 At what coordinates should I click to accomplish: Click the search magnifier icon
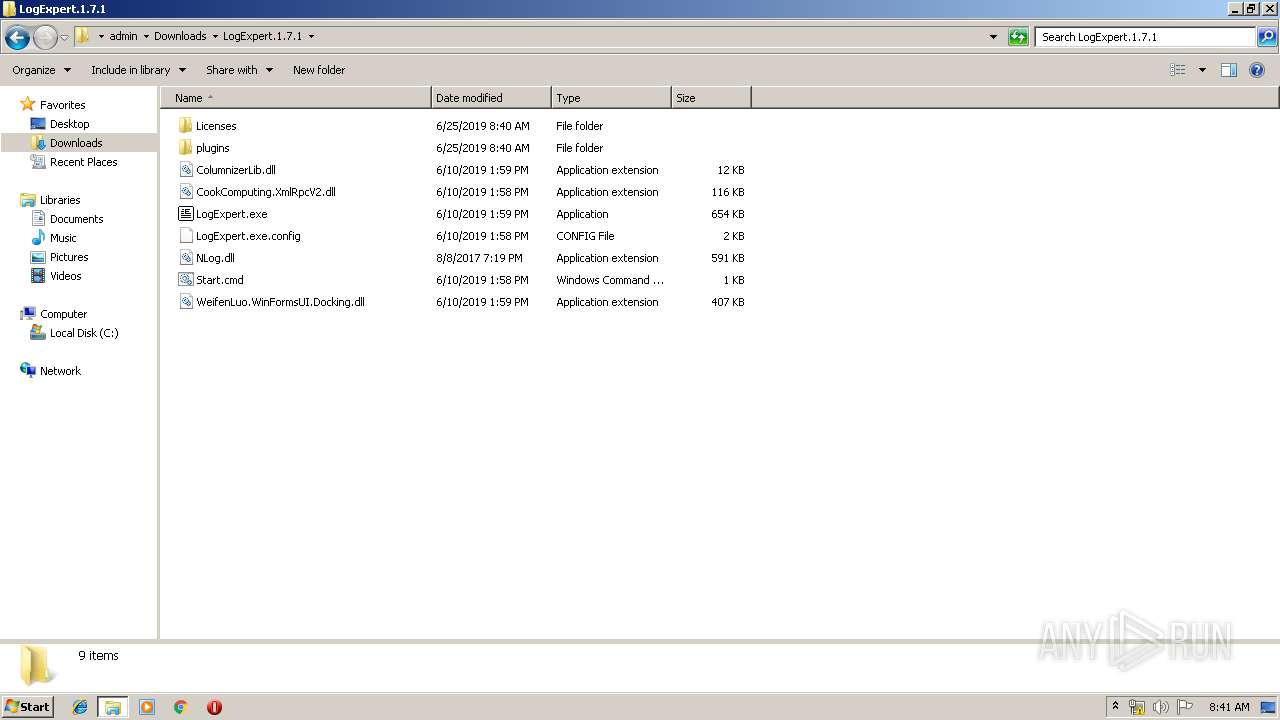pyautogui.click(x=1267, y=37)
